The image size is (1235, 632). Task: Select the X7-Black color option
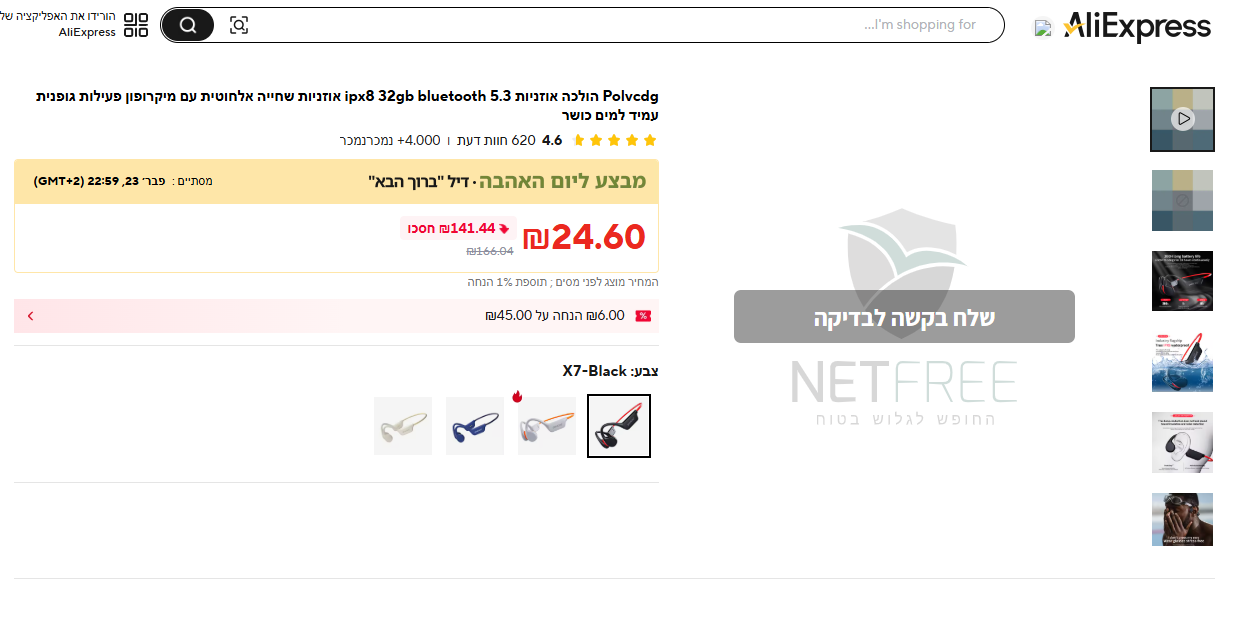click(619, 426)
